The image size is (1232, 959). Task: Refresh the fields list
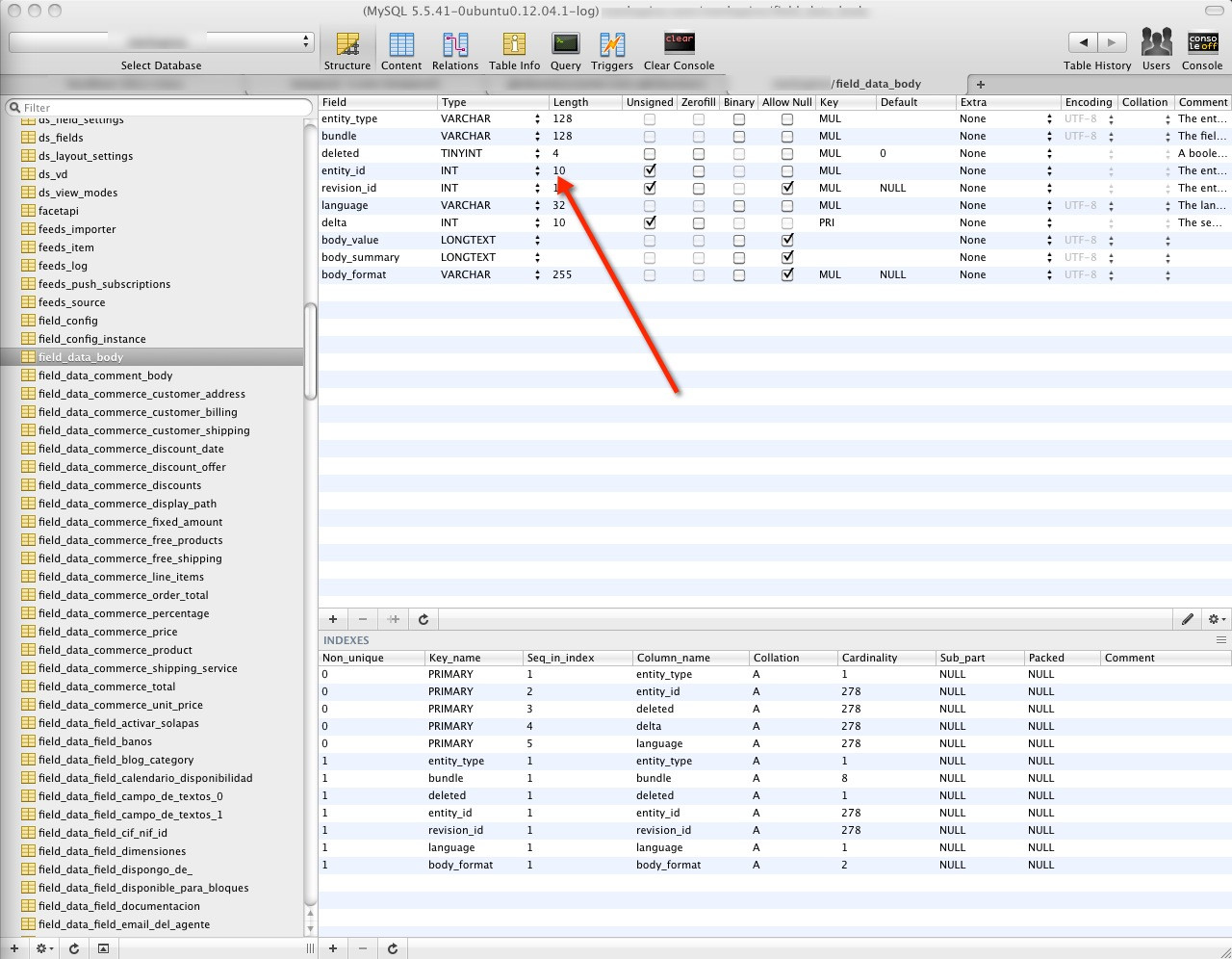(x=423, y=619)
